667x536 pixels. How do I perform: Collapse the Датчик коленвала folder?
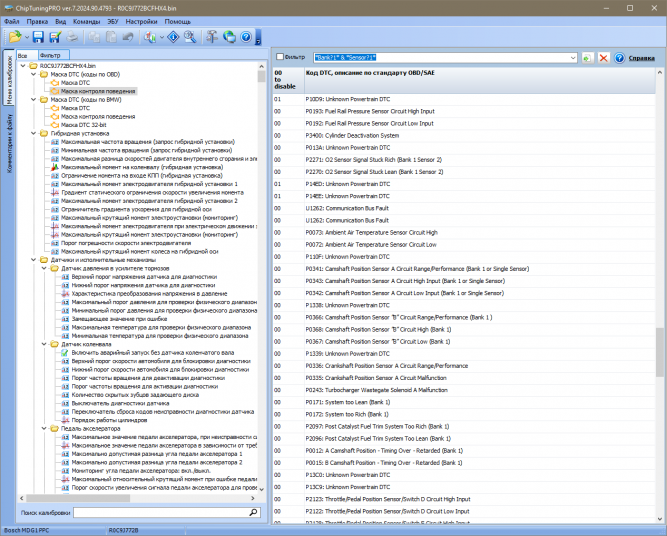(44, 344)
